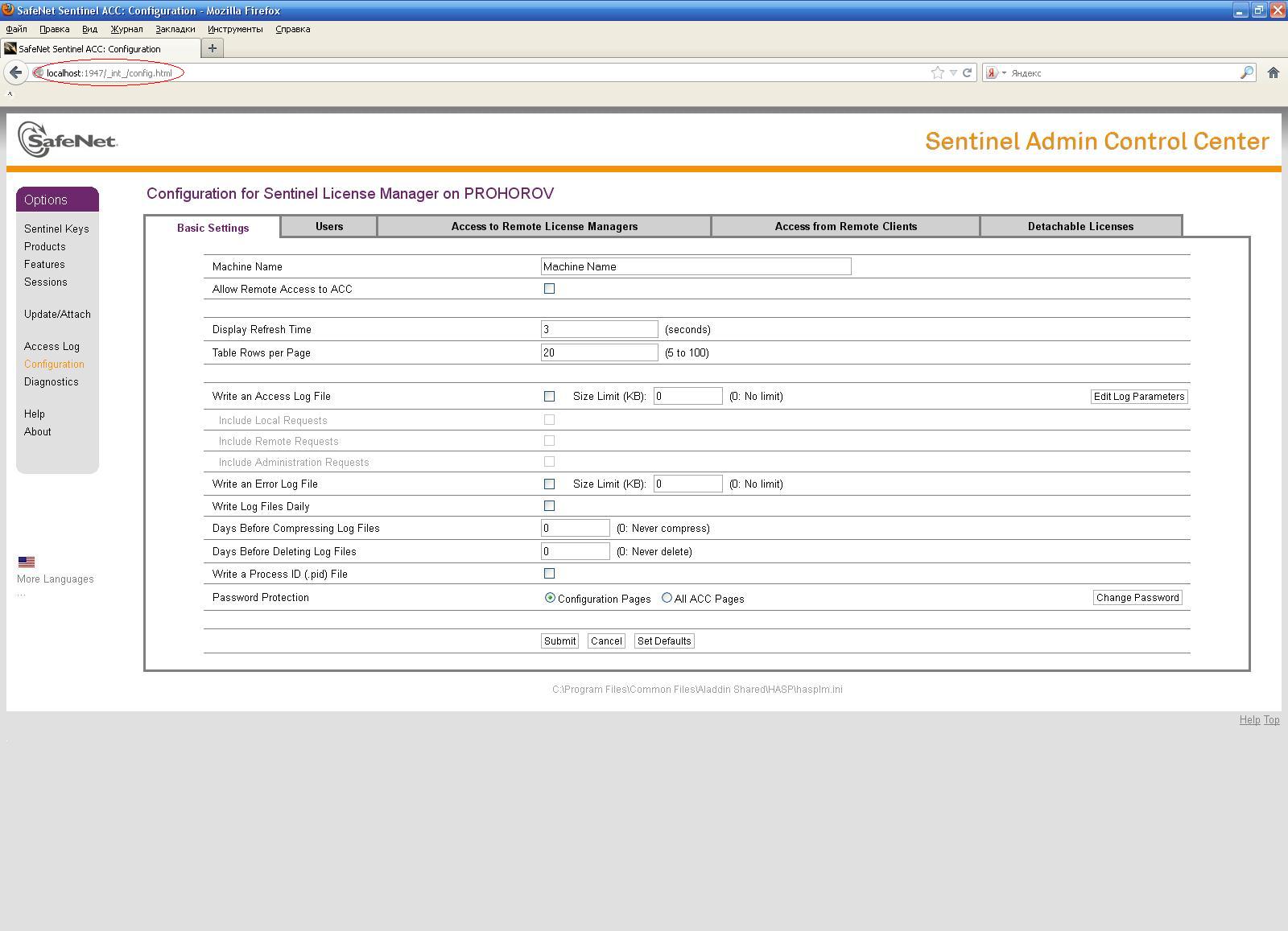Image resolution: width=1288 pixels, height=931 pixels.
Task: Open the Firefox home page icon
Action: click(1273, 72)
